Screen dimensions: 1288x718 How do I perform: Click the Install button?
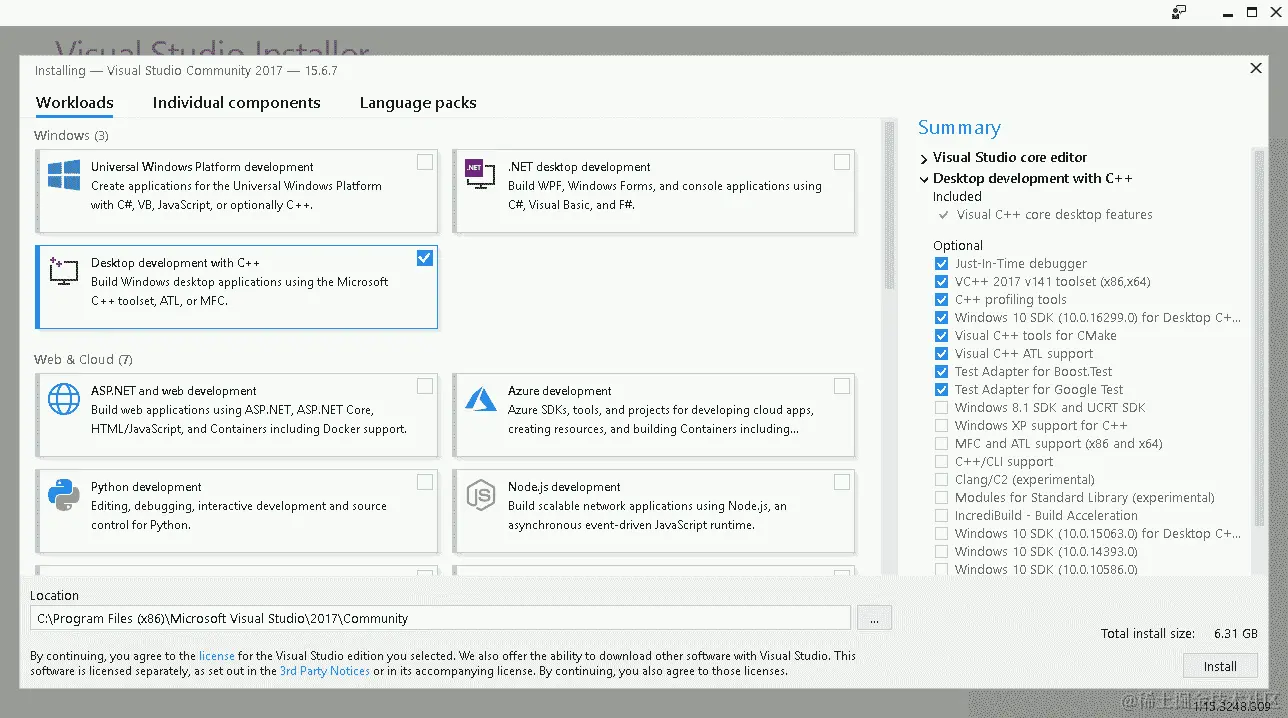[x=1220, y=667]
